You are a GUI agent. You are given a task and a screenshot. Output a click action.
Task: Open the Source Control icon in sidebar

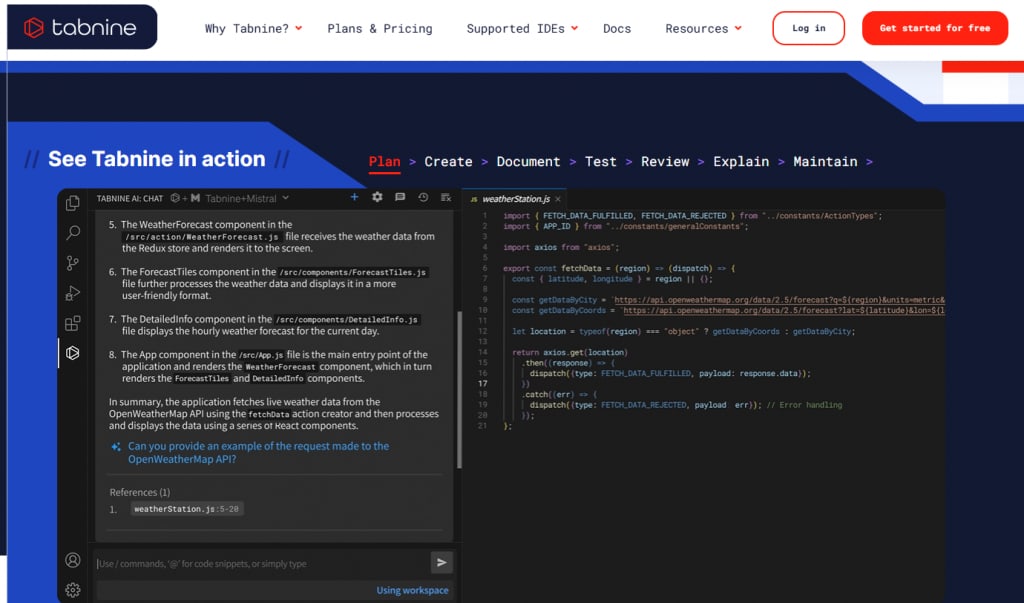click(72, 263)
